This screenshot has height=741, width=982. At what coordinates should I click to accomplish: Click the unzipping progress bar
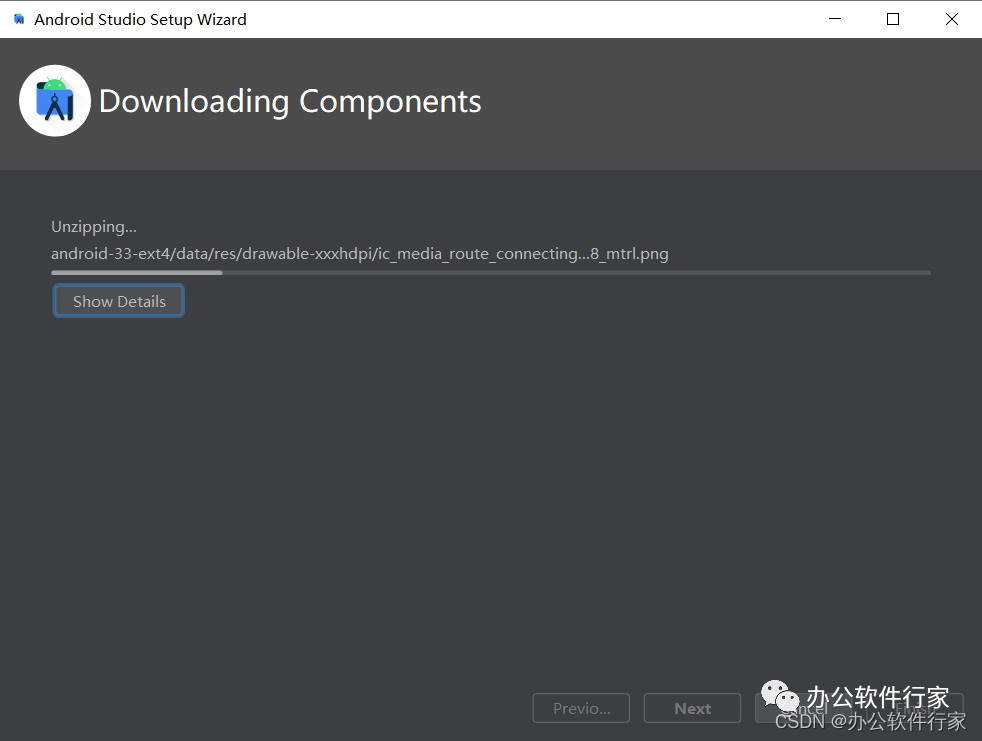click(491, 272)
